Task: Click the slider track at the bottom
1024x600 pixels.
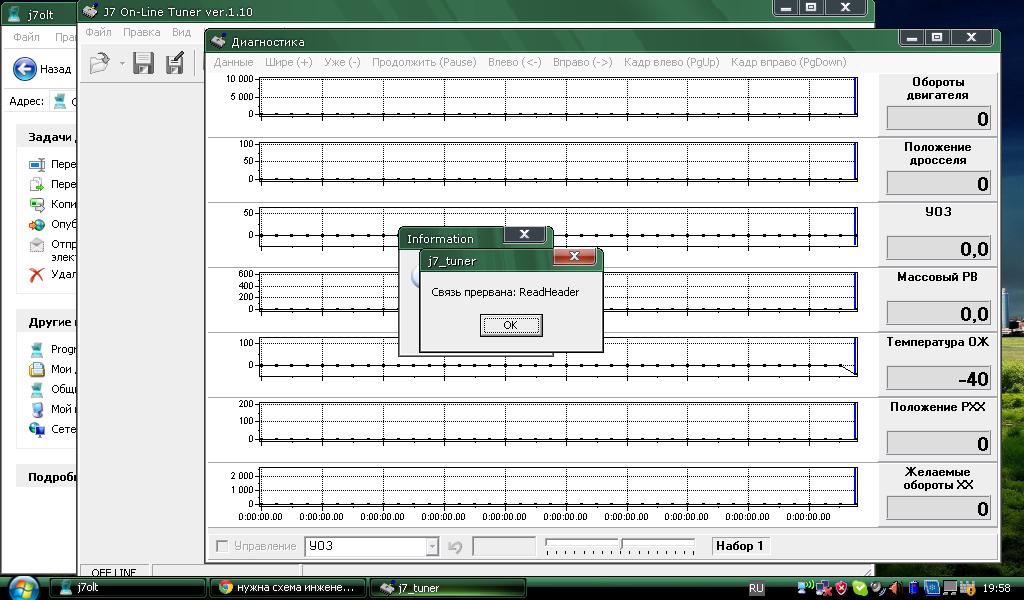Action: coord(619,546)
